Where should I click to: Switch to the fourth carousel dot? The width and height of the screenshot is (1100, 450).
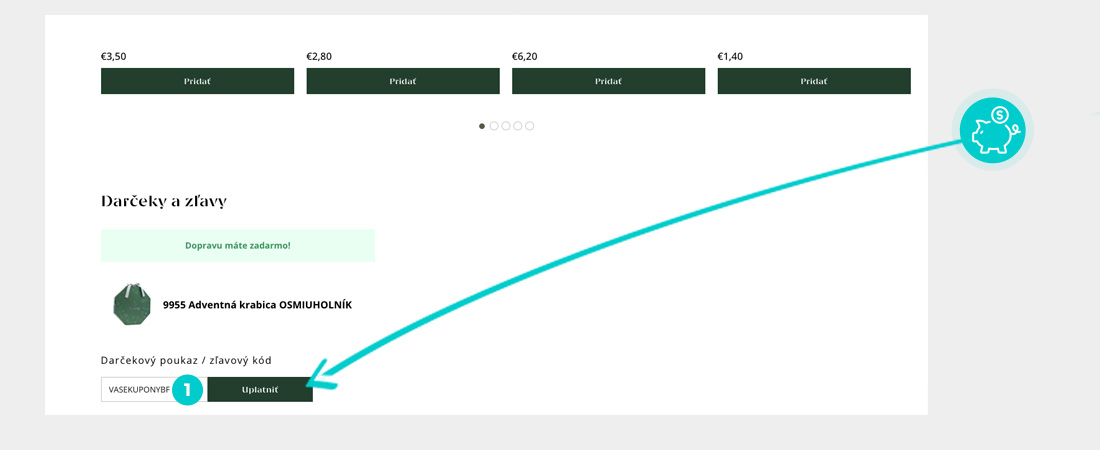(518, 126)
